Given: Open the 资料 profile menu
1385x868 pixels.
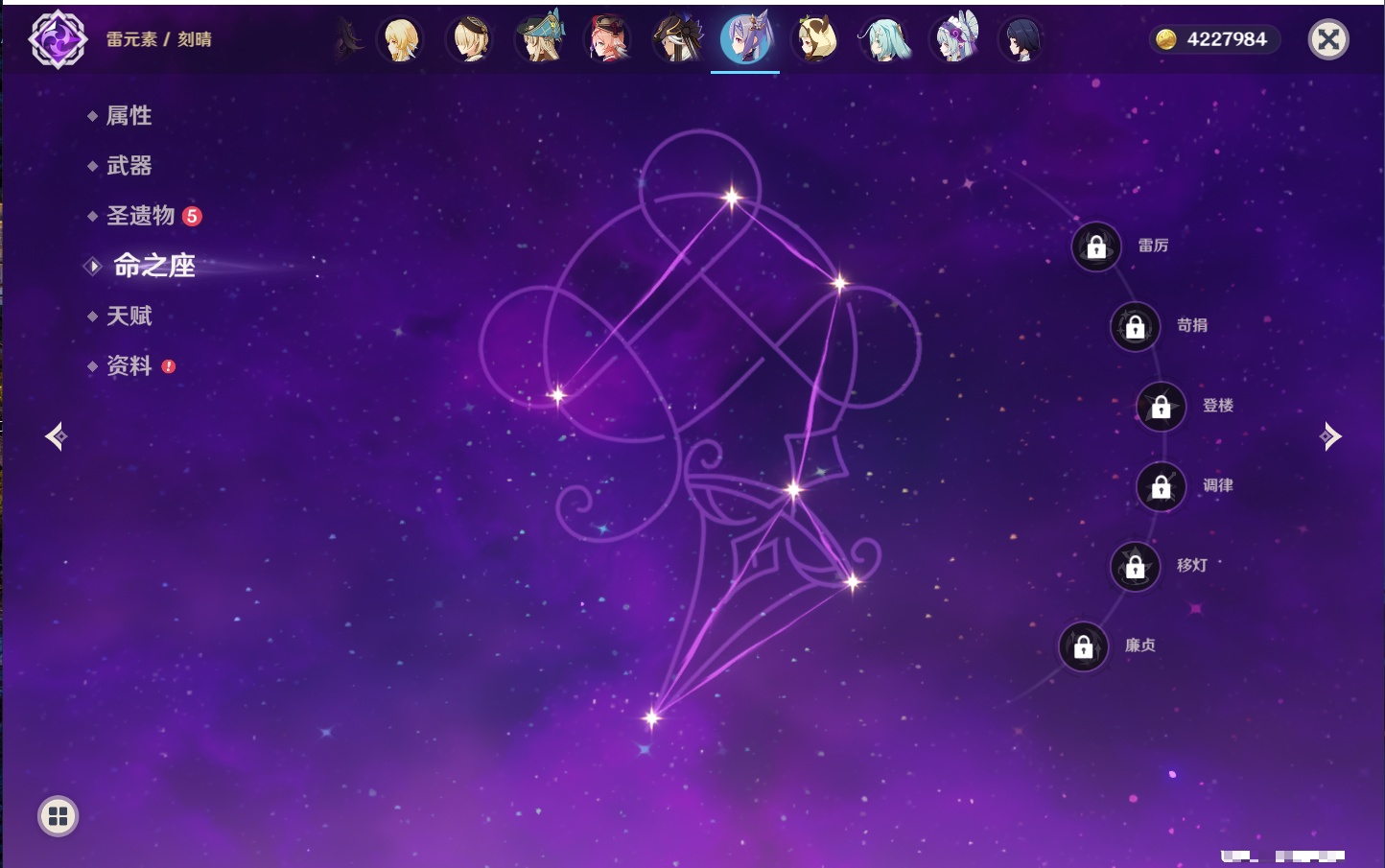Looking at the screenshot, I should click(129, 365).
